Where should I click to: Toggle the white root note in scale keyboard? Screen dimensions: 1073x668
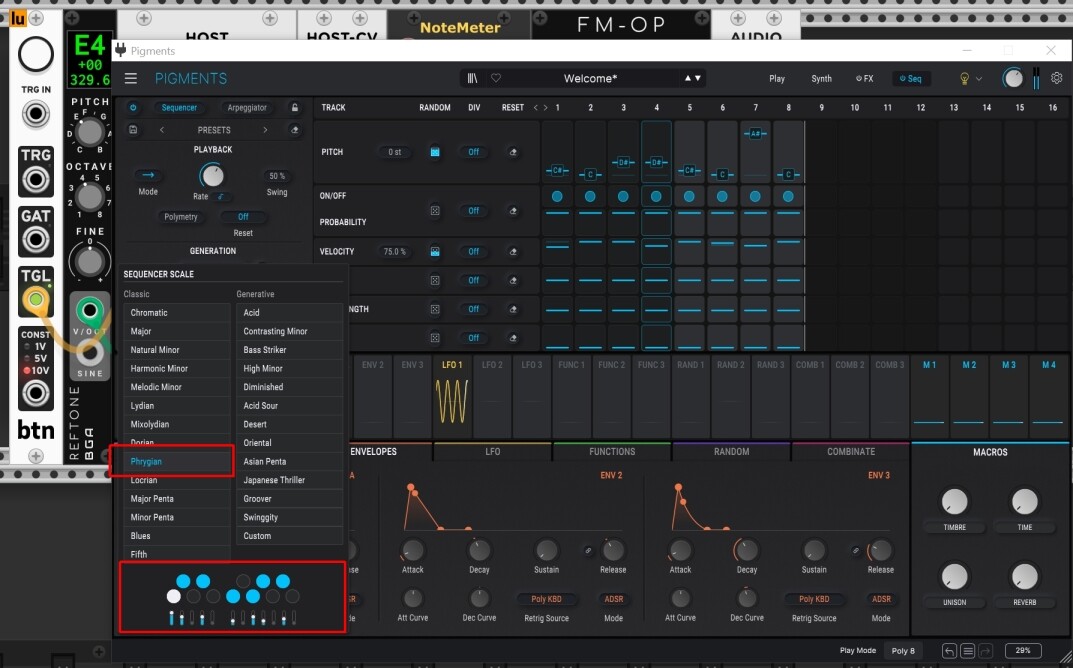coord(174,597)
